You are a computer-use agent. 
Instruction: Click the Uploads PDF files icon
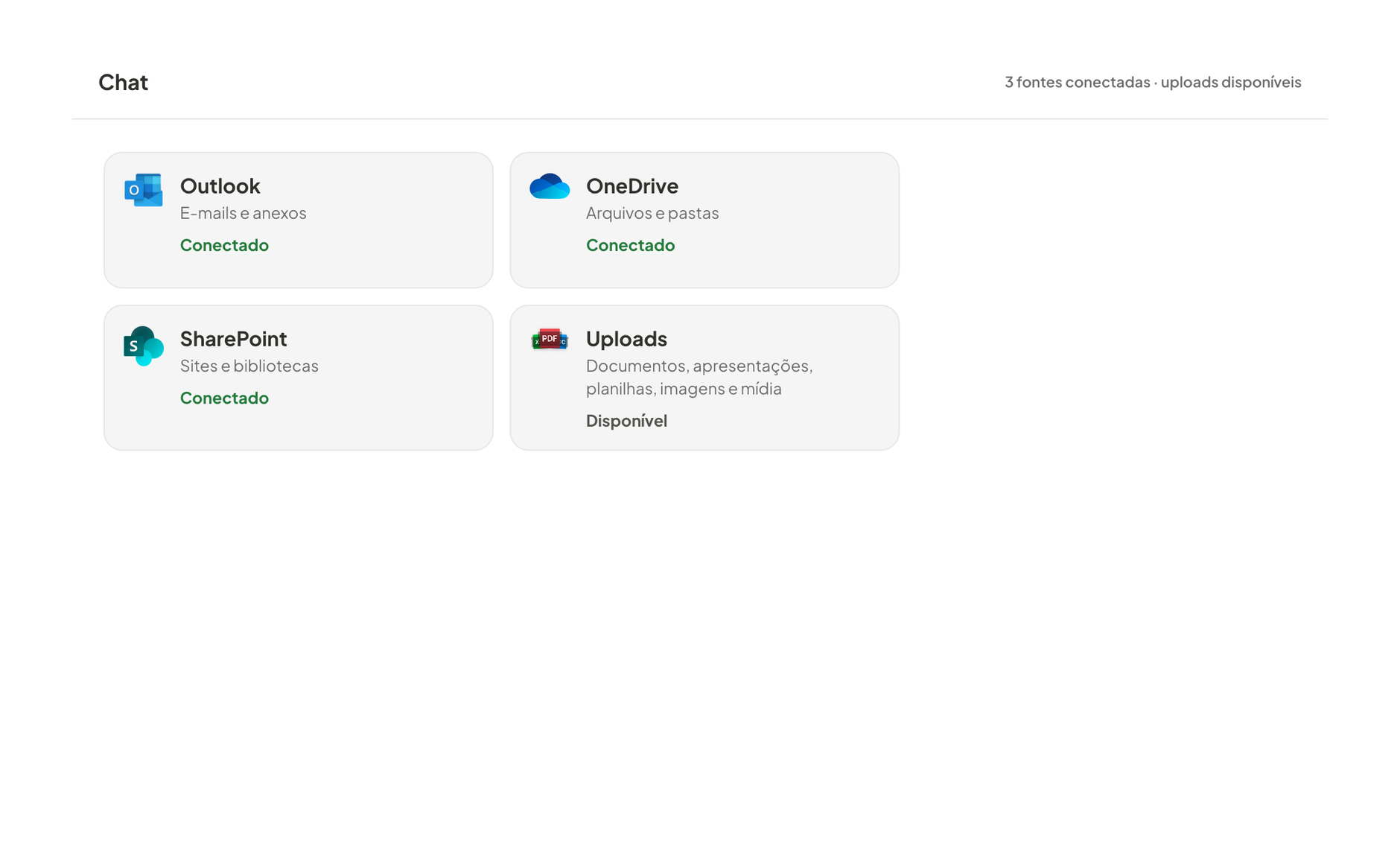point(550,340)
